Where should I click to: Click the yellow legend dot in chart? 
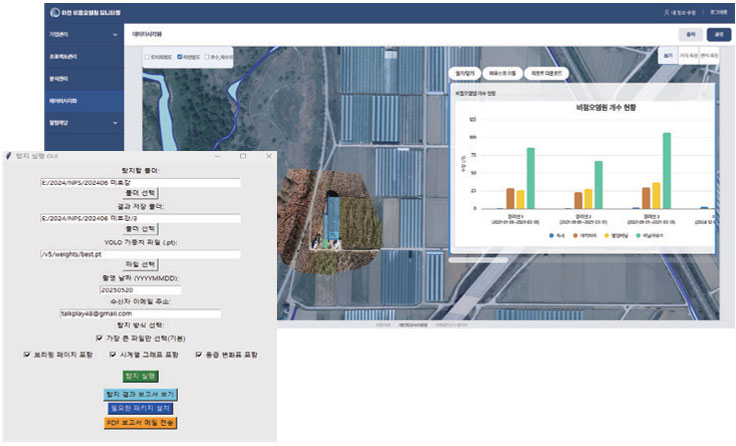pos(609,236)
